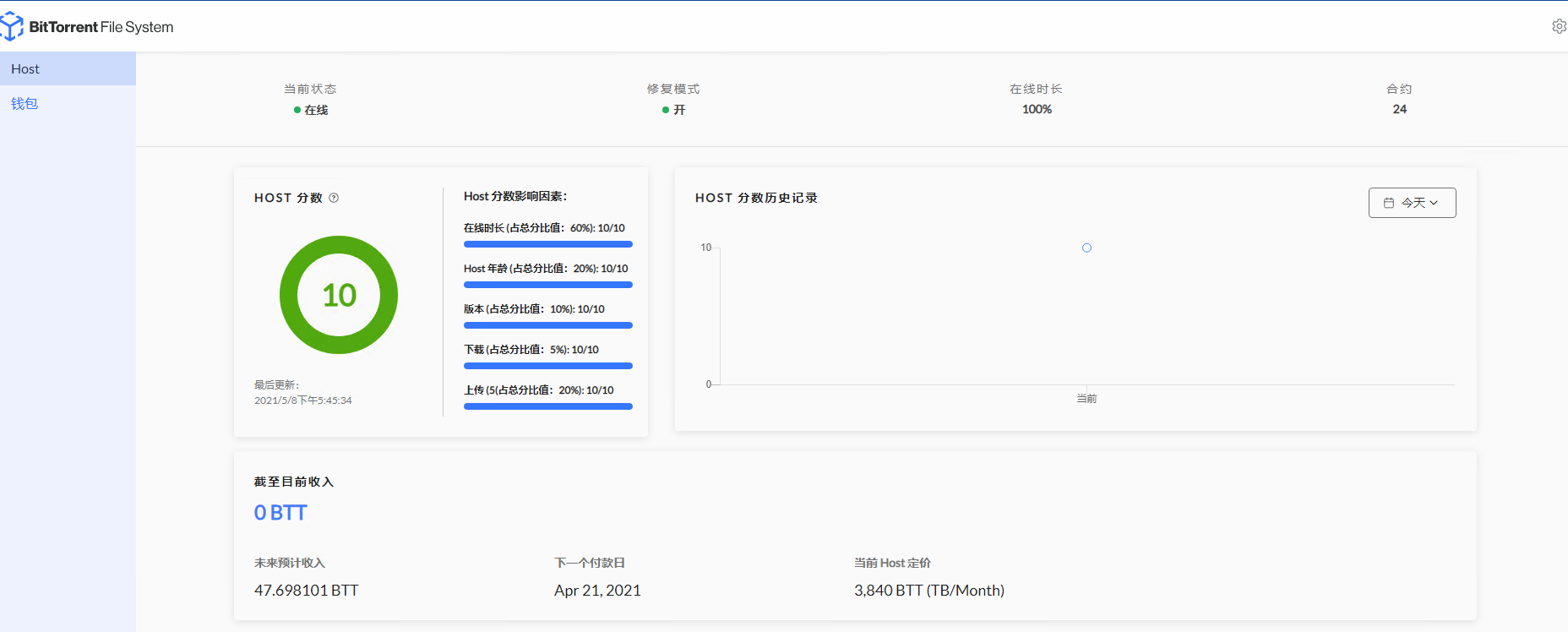Expand the 今天 date range dropdown
Screen dimensions: 1568x632
(1412, 203)
